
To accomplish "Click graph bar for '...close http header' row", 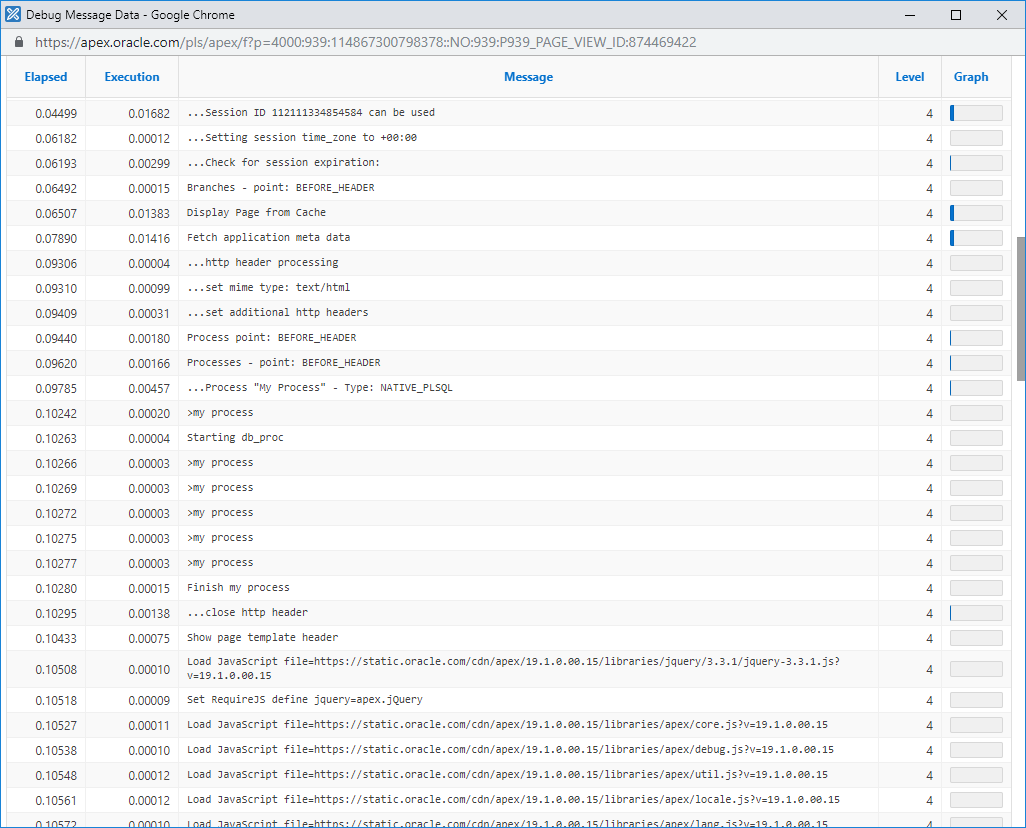I will click(x=976, y=613).
